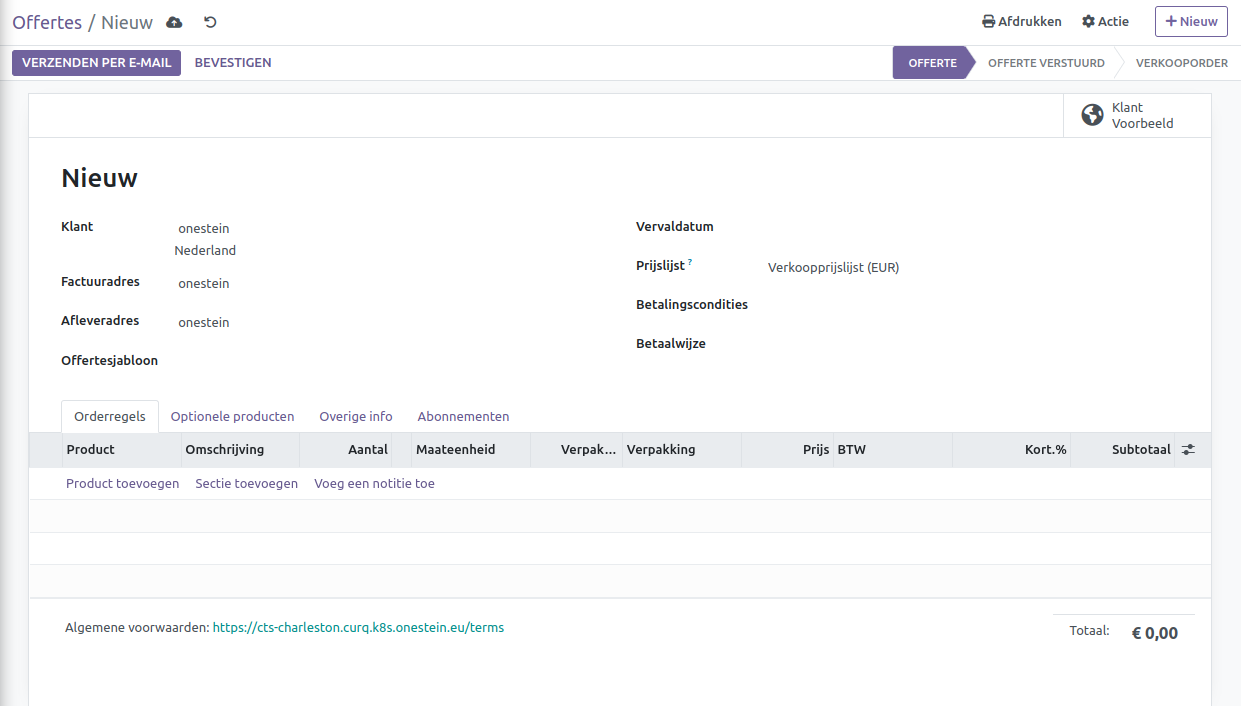This screenshot has height=706, width=1241.
Task: Select the Abonnementen tab
Action: [x=463, y=417]
